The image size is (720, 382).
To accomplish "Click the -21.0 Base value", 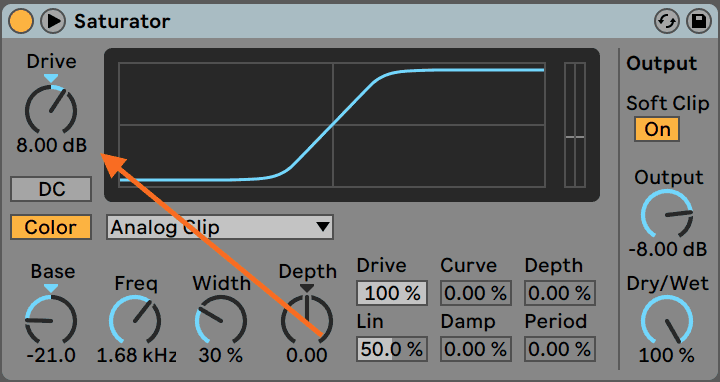I will click(x=51, y=355).
